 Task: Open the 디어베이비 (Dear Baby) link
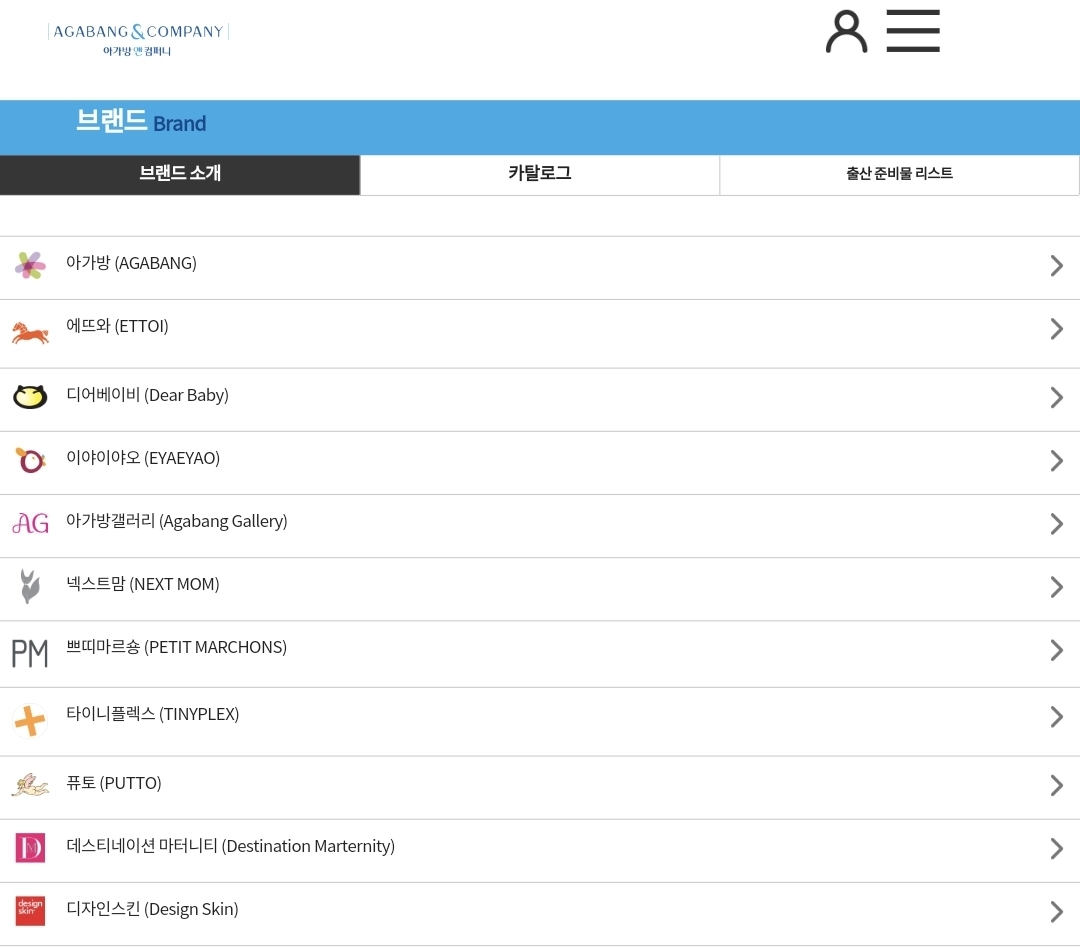(x=147, y=395)
